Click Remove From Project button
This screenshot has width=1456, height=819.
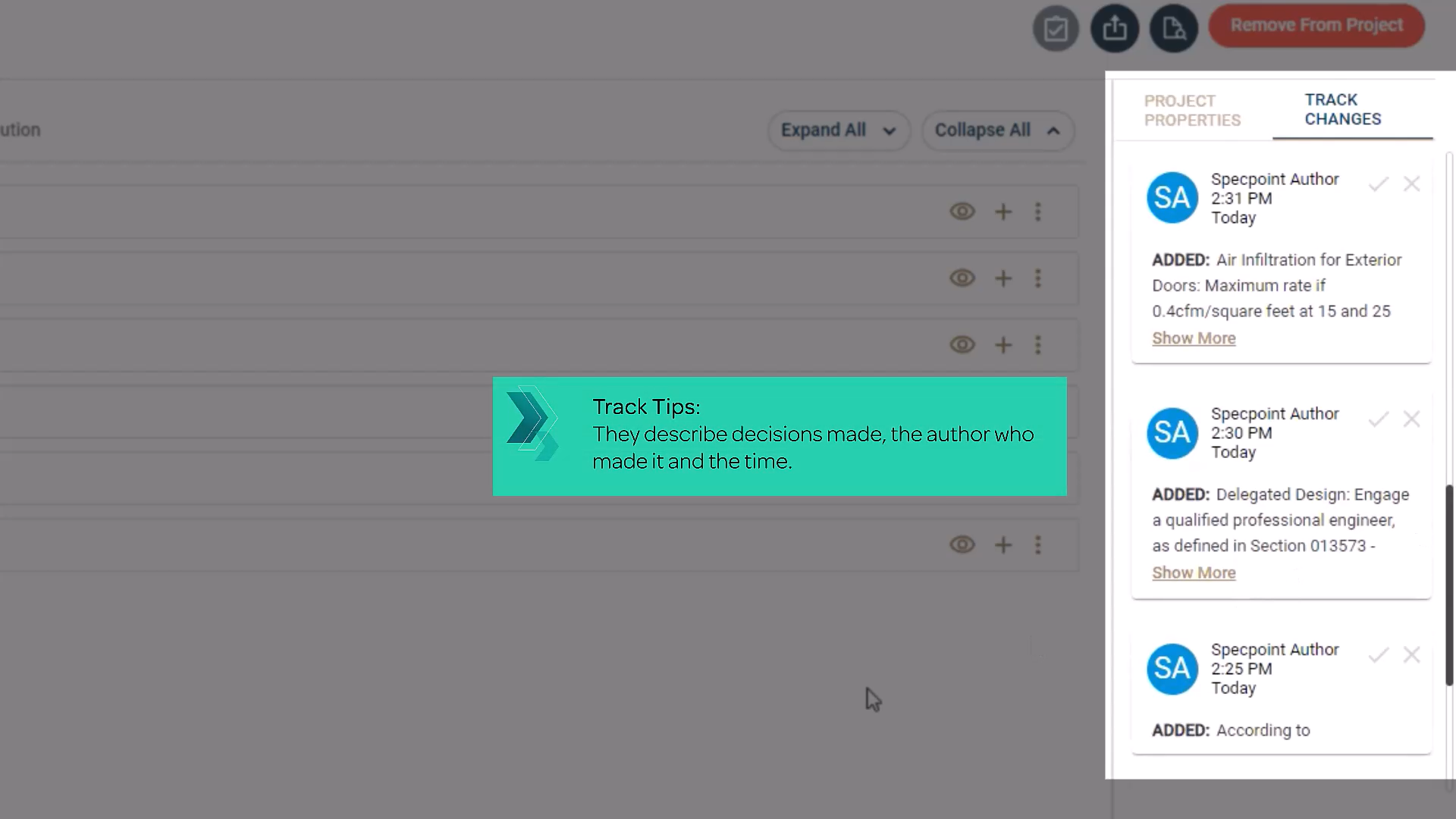[x=1316, y=26]
